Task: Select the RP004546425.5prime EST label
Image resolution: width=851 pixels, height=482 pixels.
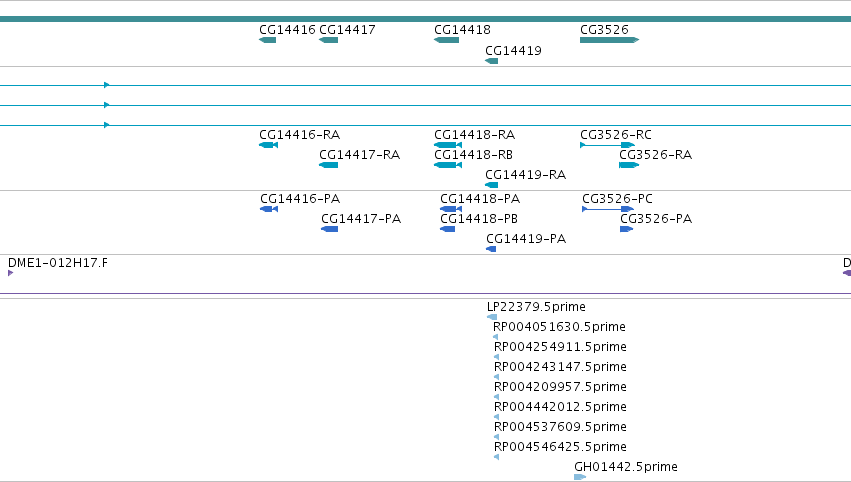Action: click(560, 447)
